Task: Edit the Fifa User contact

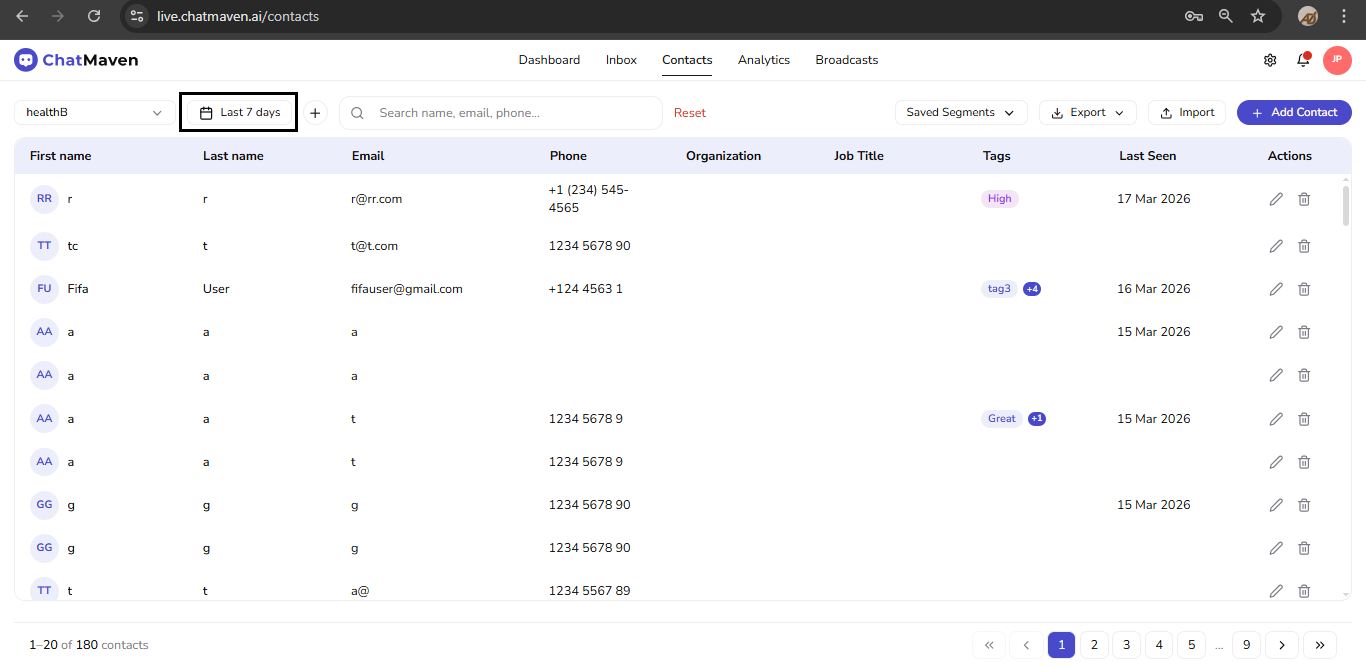Action: 1276,289
